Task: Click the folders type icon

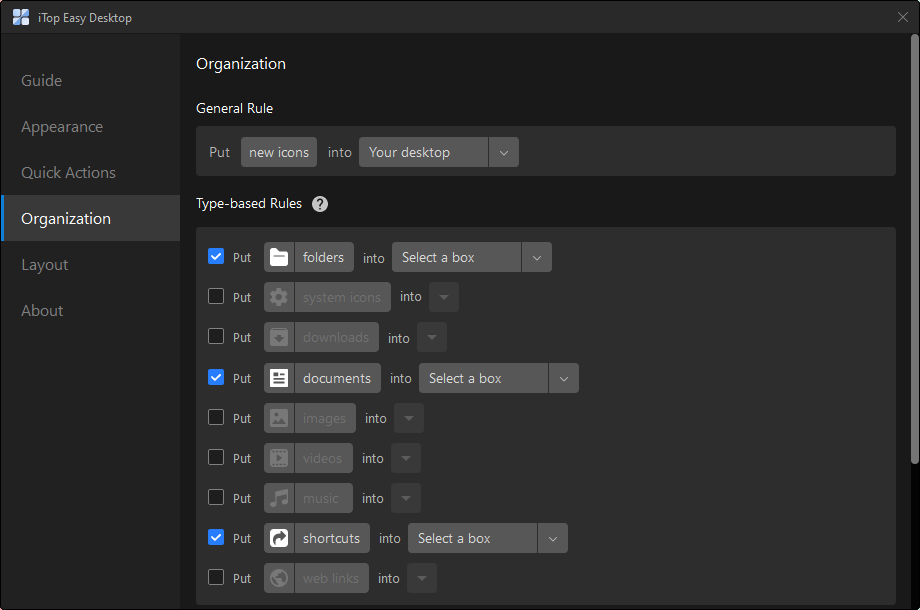Action: pos(279,257)
